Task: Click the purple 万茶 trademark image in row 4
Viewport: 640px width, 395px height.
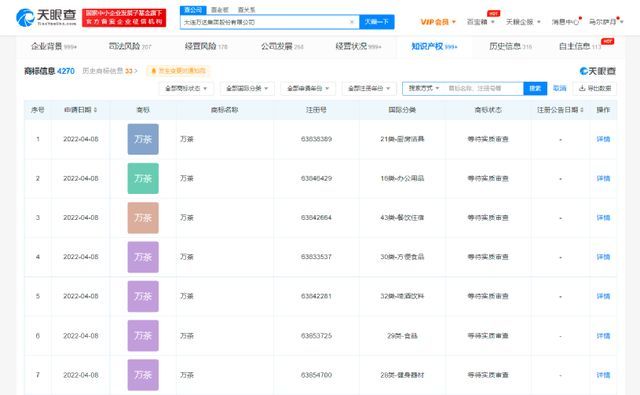Action: tap(143, 257)
